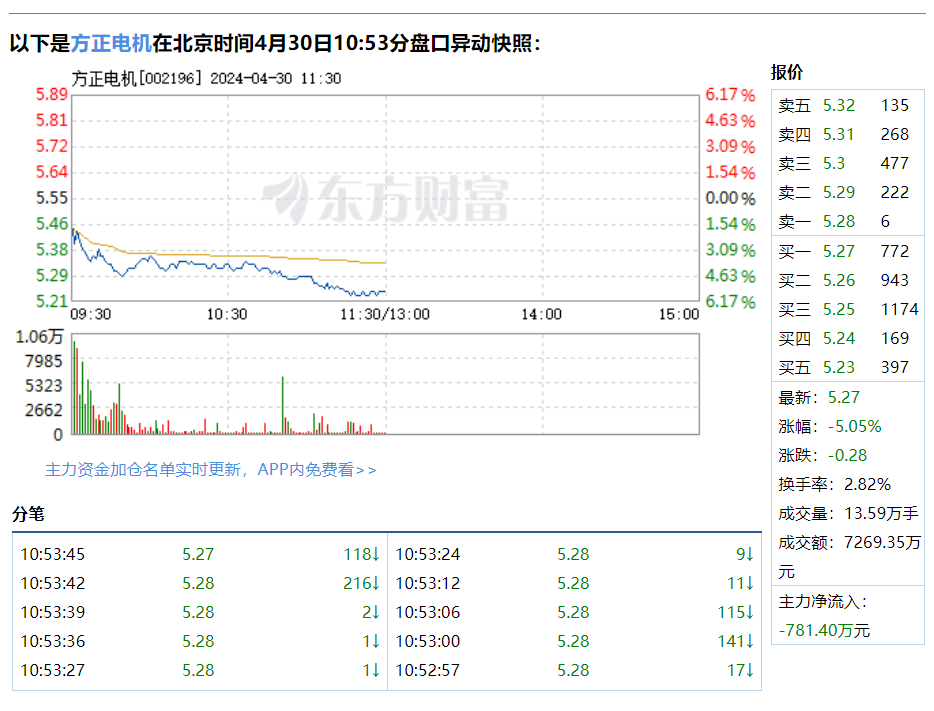Click 卖一 price 5.28 row
The width and height of the screenshot is (934, 711).
pyautogui.click(x=848, y=222)
